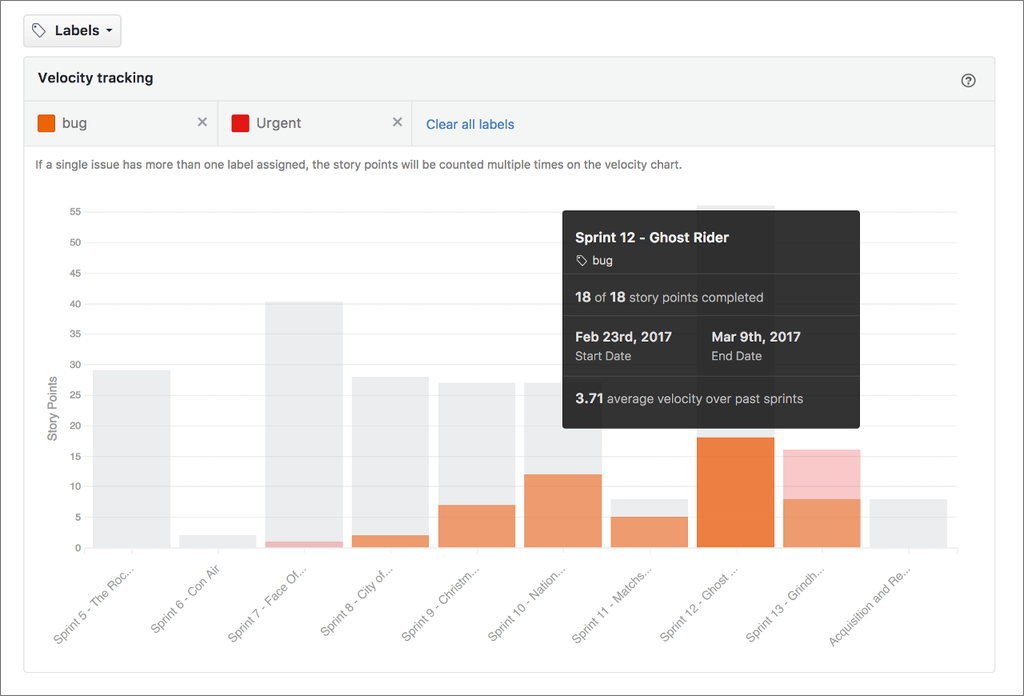The image size is (1024, 696).
Task: Select the Sprint 7 tall gray bar
Action: [x=304, y=421]
